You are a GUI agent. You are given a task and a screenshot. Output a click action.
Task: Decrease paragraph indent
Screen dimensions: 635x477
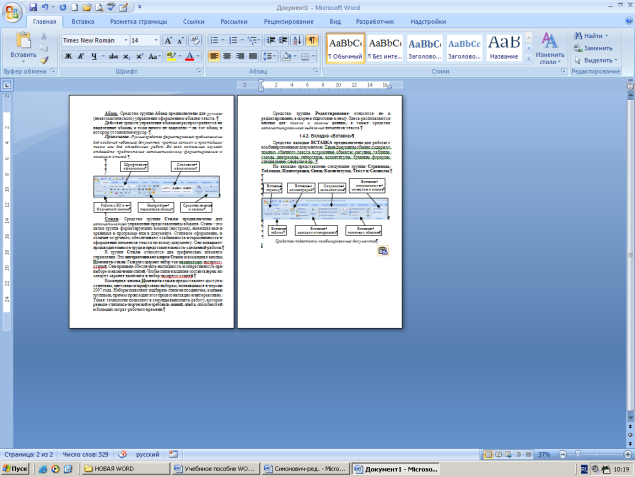click(x=271, y=40)
